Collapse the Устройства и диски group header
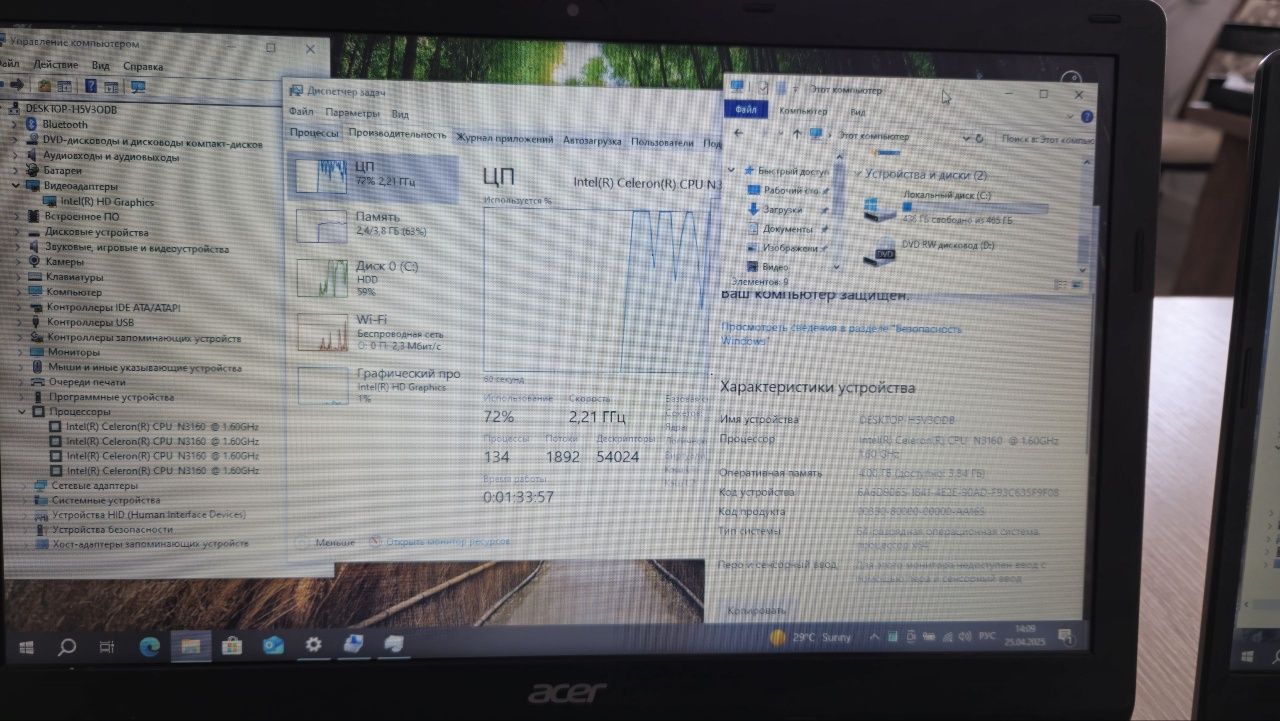The height and width of the screenshot is (721, 1280). tap(857, 174)
